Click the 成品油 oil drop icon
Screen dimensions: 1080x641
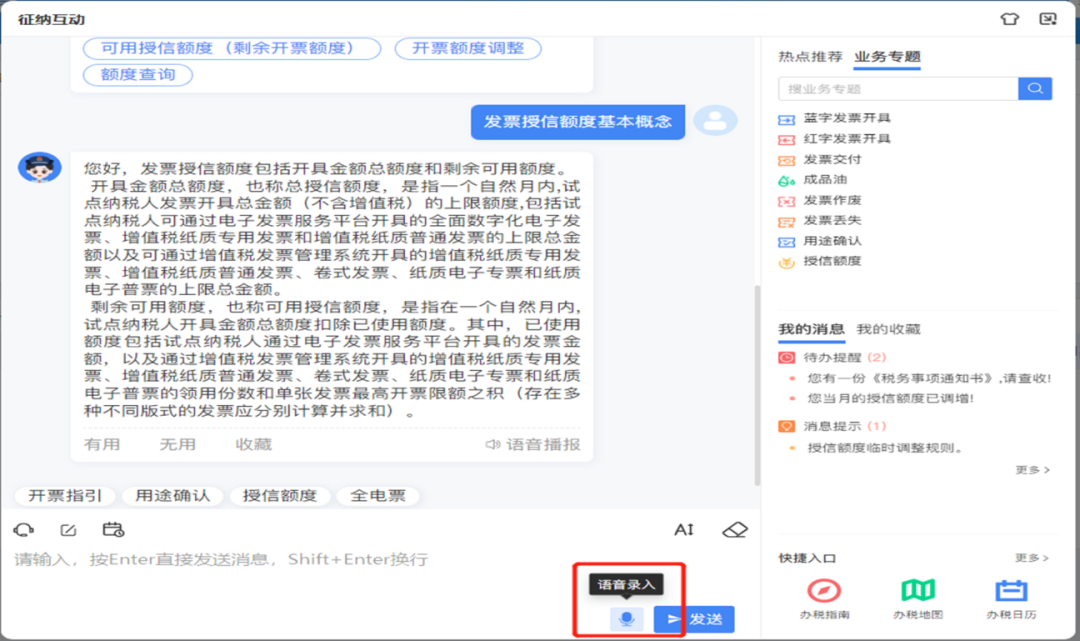(786, 180)
